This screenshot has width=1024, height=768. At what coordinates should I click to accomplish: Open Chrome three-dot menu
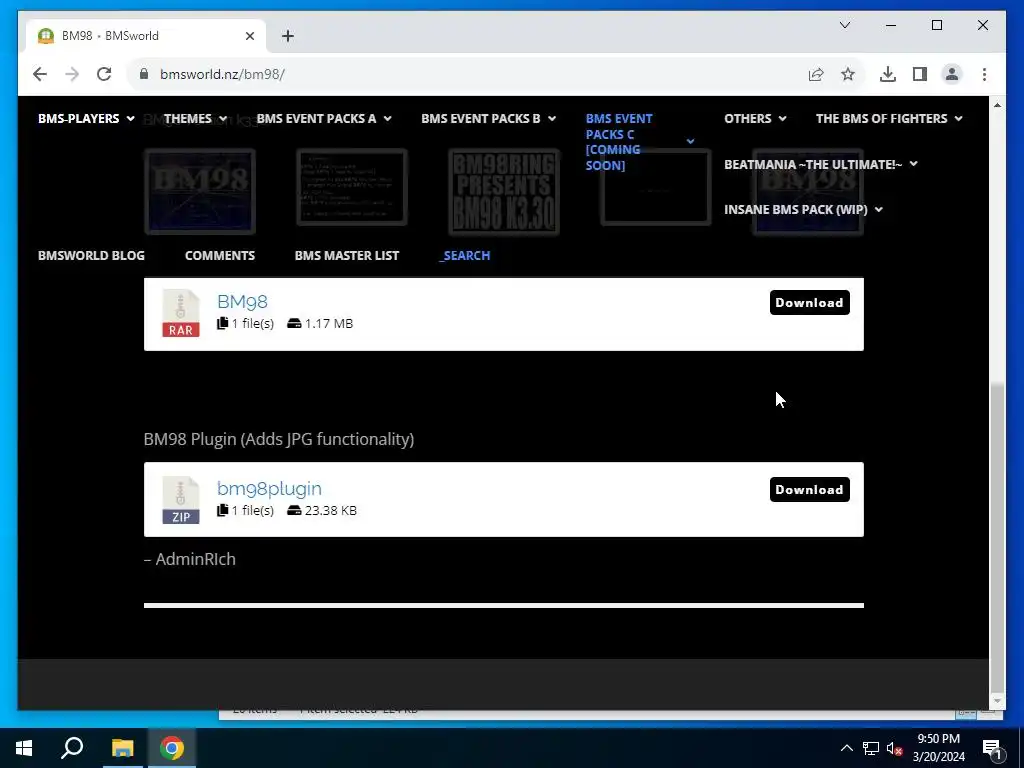coord(984,74)
